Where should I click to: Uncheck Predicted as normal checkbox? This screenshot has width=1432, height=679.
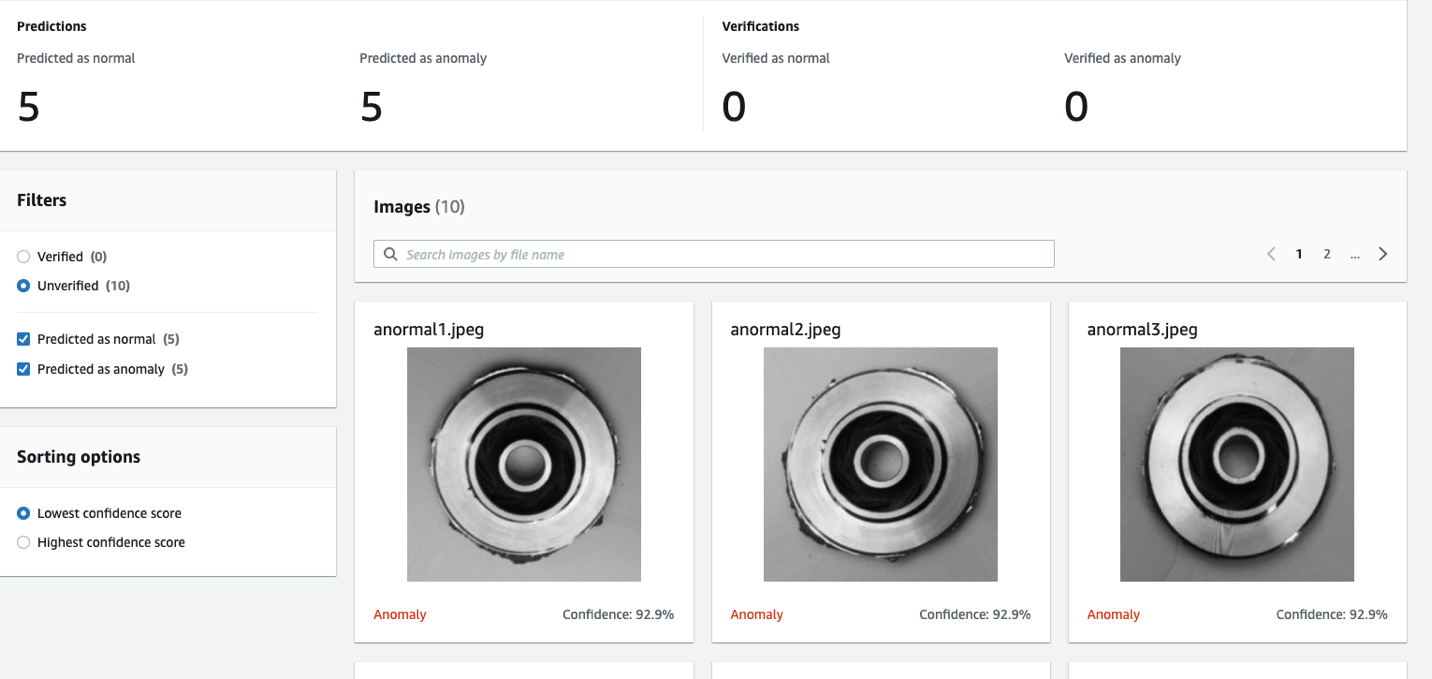point(24,339)
